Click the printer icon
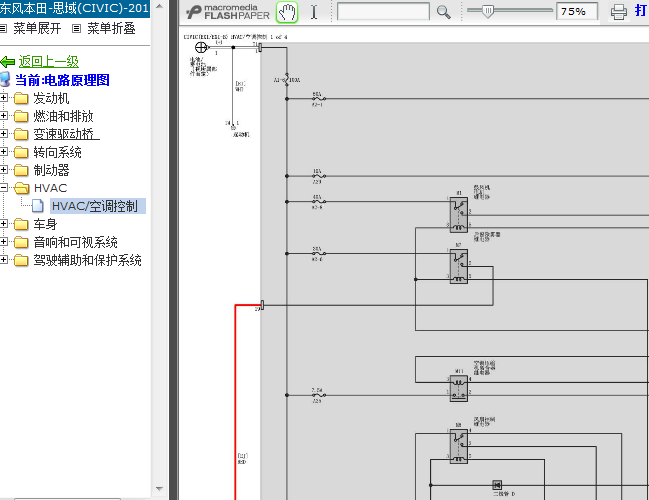The image size is (649, 500). point(618,12)
